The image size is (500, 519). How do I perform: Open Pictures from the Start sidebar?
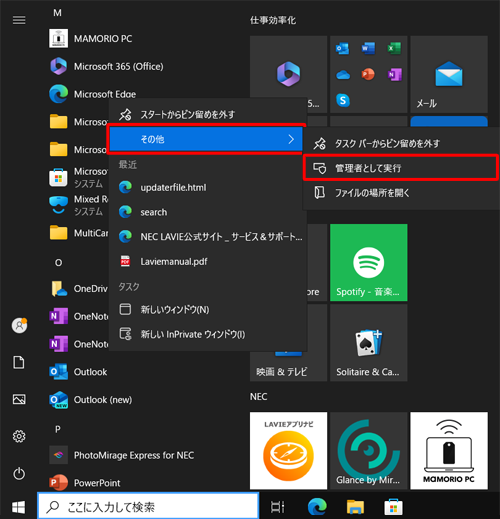click(x=19, y=399)
